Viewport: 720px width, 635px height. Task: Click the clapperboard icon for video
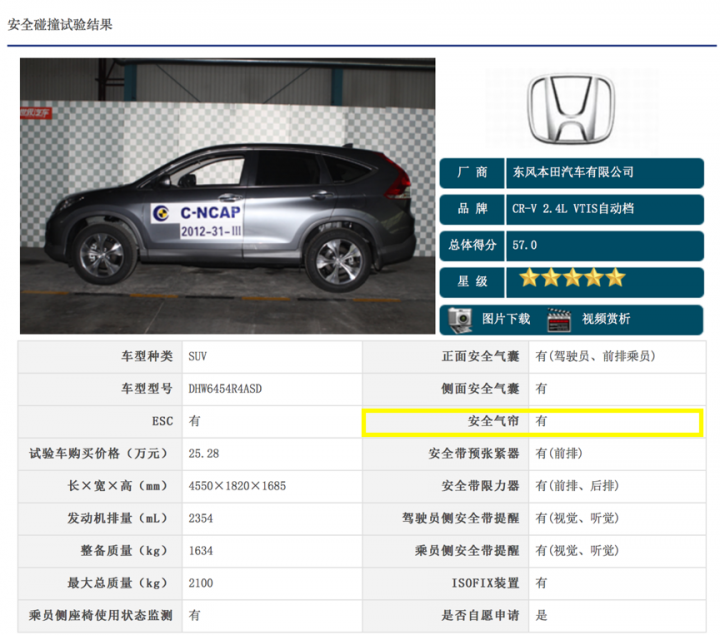(x=559, y=320)
